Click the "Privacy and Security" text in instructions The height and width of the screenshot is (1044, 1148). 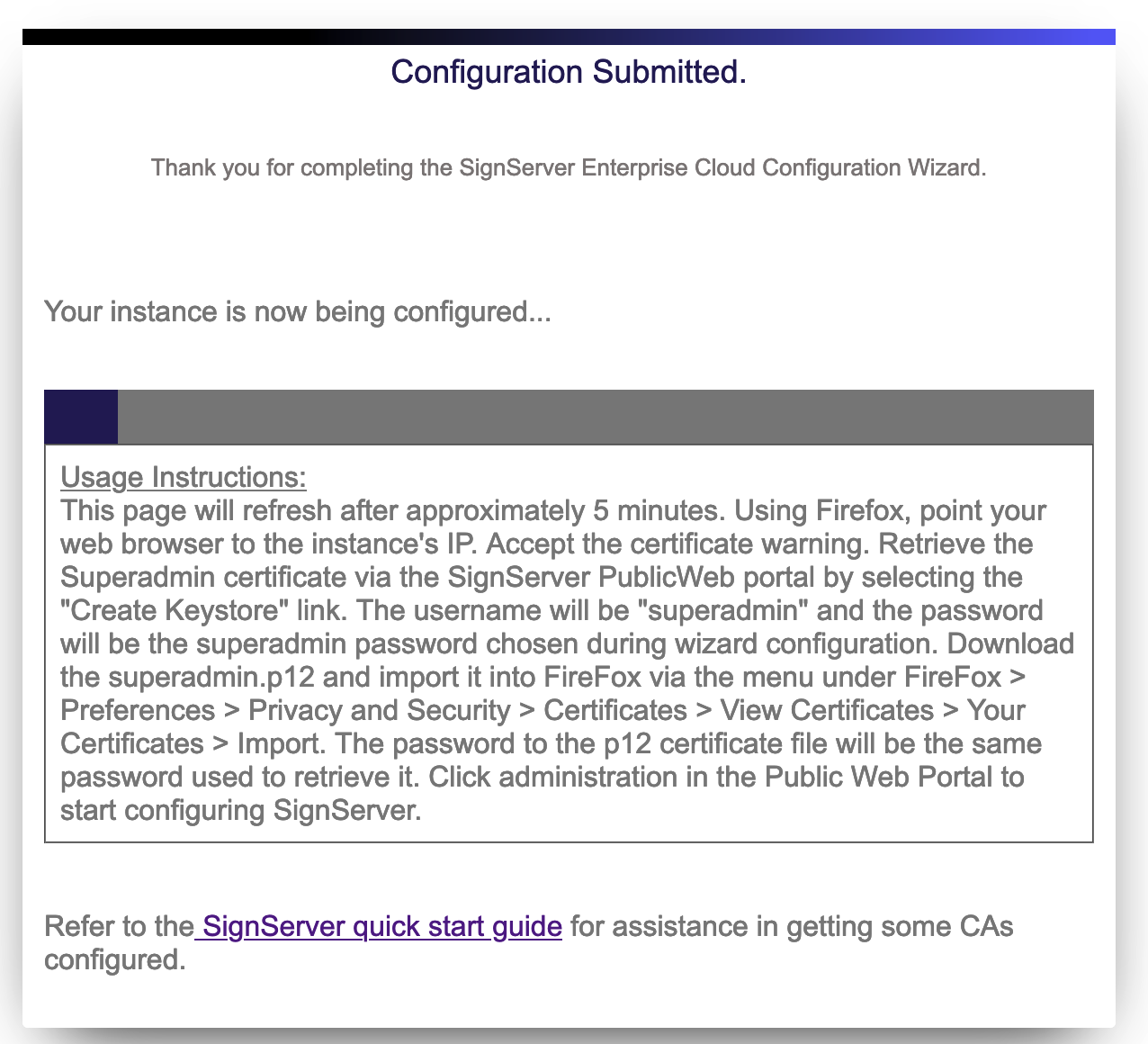(379, 710)
